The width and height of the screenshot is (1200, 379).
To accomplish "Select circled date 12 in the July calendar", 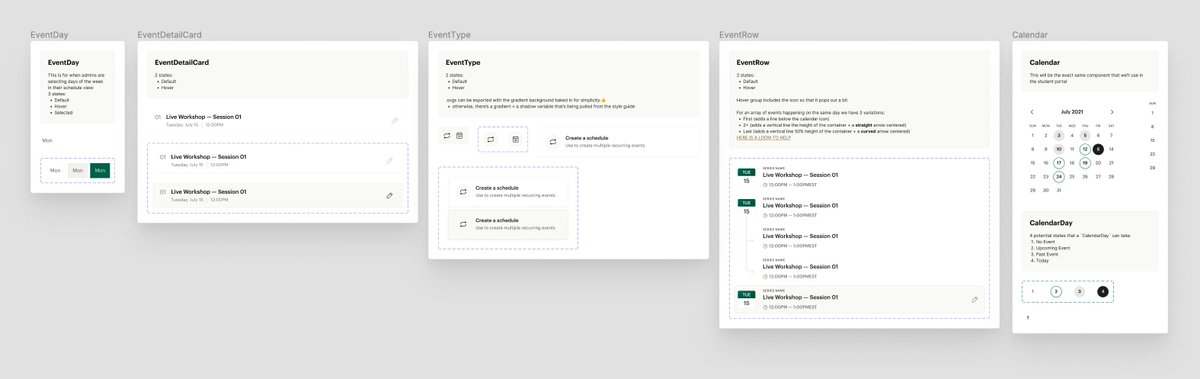I will (x=1085, y=149).
